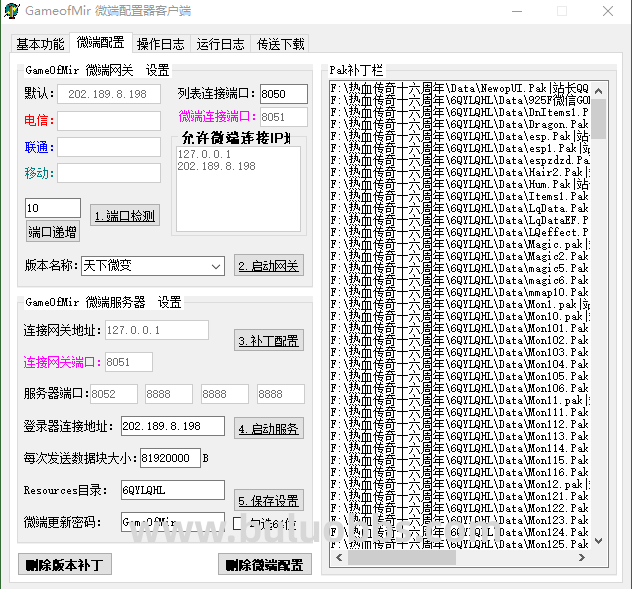Click the 电信 IP address field

pos(108,121)
